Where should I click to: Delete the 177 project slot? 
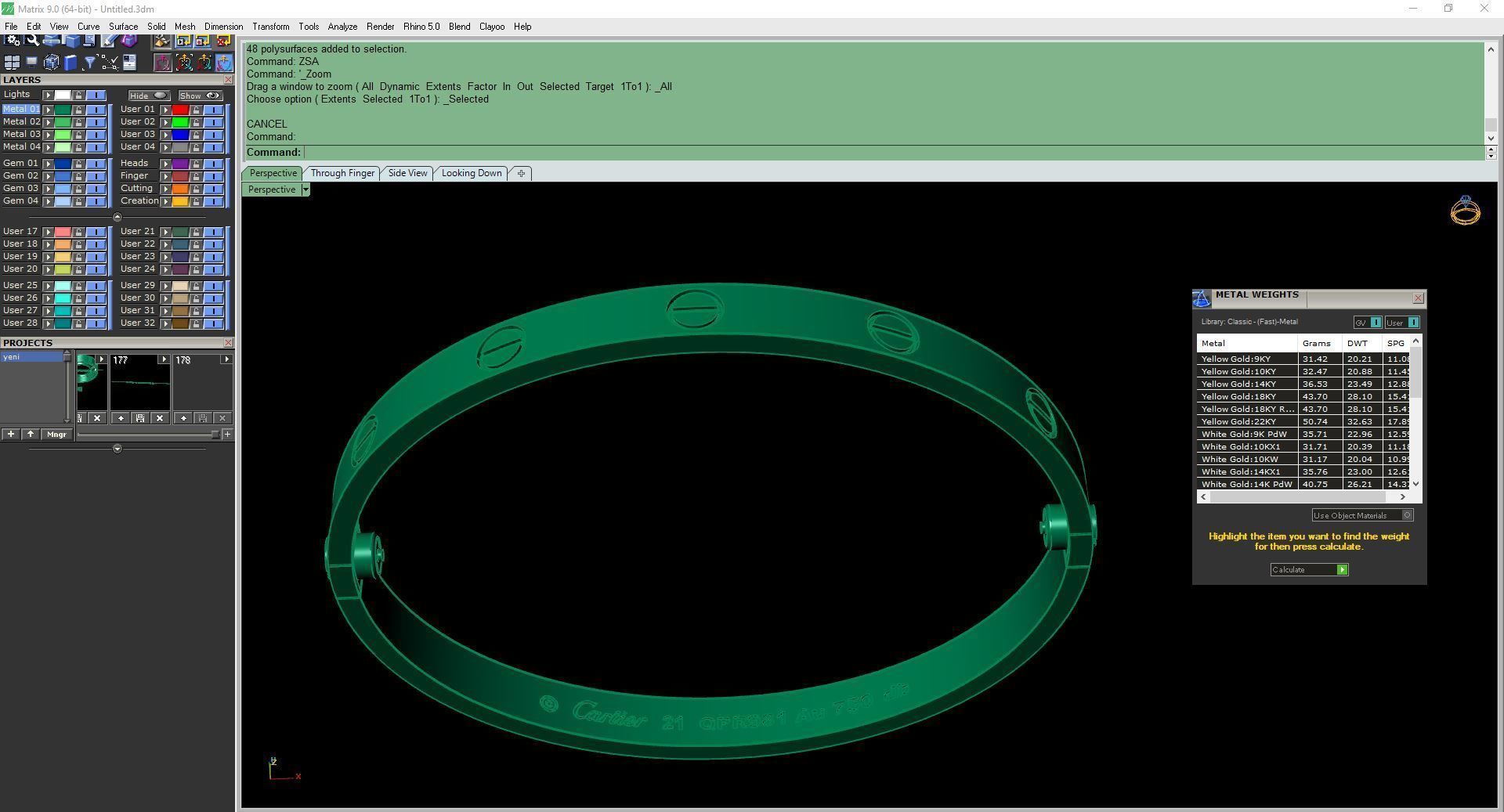click(x=160, y=418)
